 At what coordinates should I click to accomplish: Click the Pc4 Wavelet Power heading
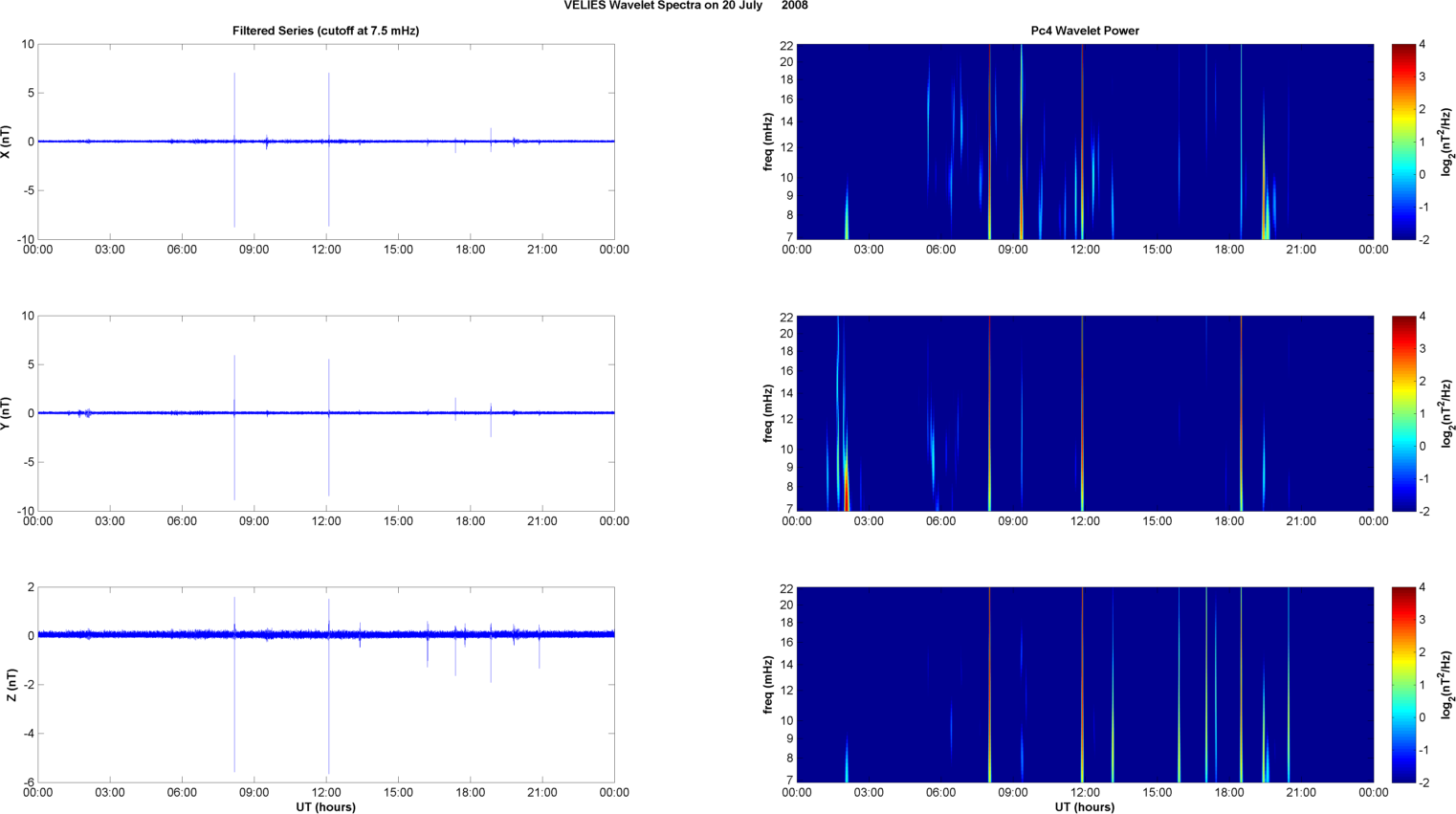[1084, 31]
